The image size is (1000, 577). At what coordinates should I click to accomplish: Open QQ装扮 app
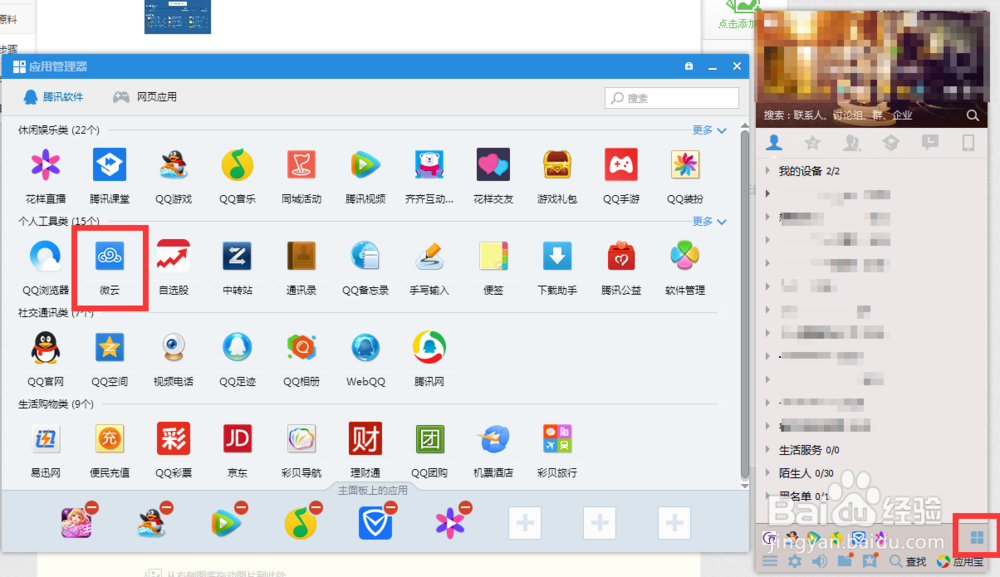(x=685, y=165)
